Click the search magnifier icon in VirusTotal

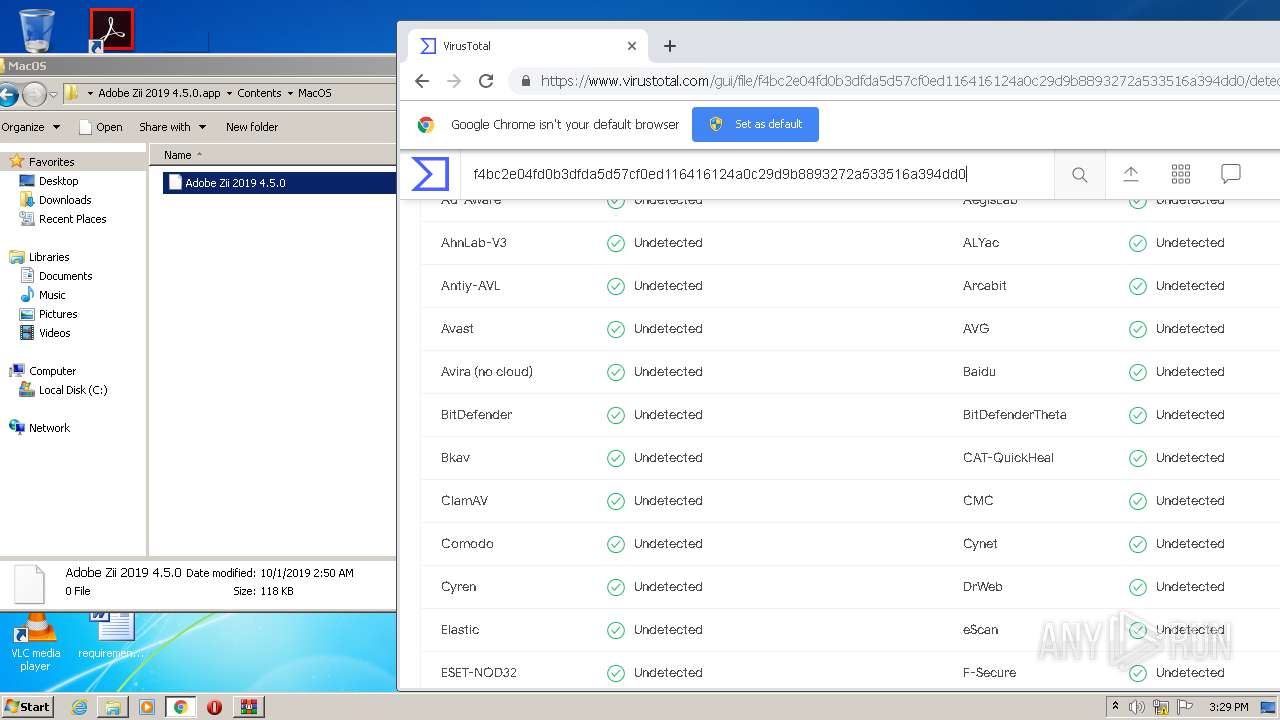1079,175
